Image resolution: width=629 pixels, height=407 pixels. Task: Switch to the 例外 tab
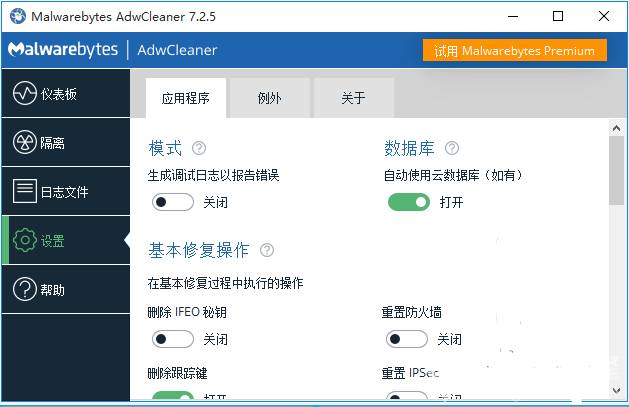click(x=270, y=98)
